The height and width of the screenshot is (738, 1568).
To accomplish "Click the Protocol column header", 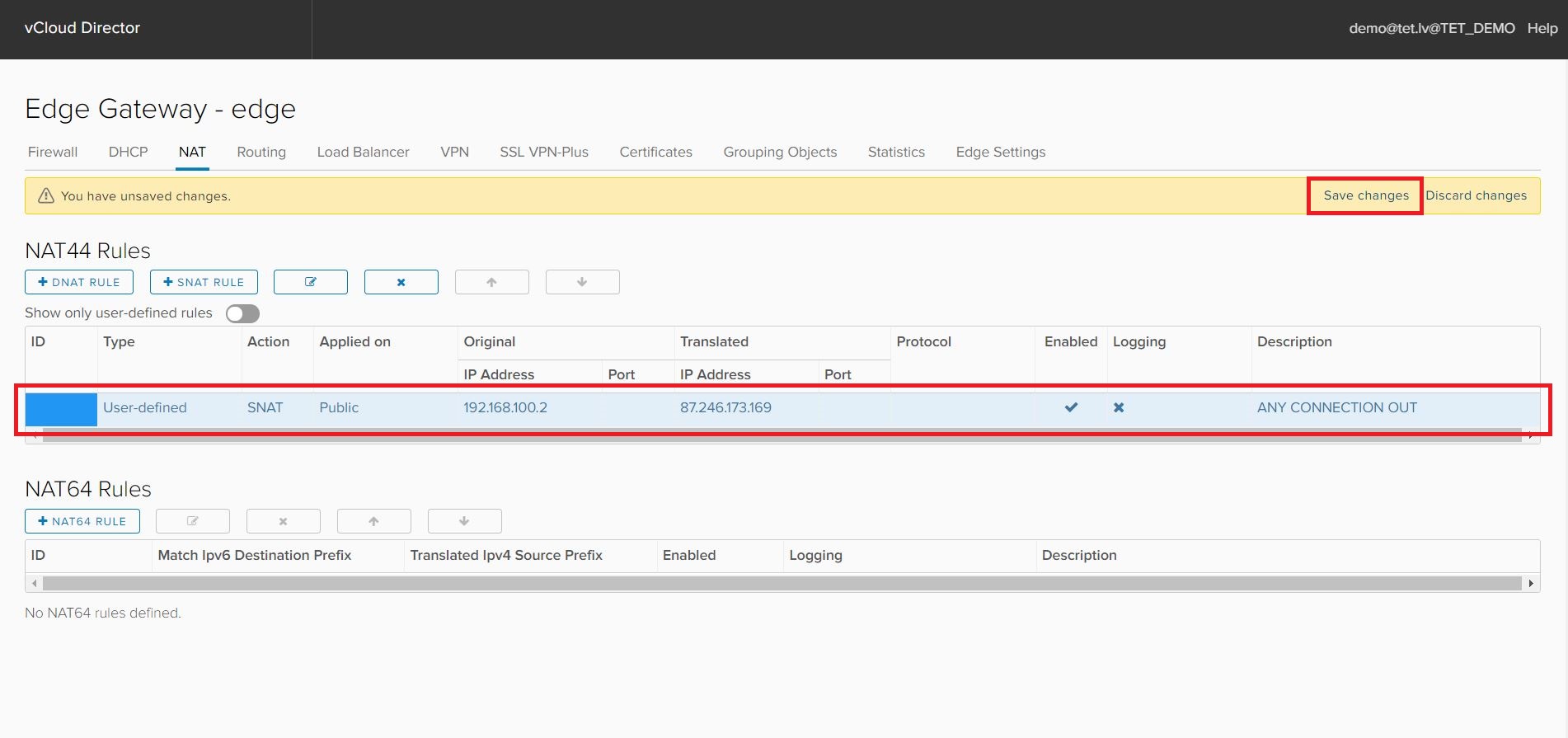I will point(923,341).
